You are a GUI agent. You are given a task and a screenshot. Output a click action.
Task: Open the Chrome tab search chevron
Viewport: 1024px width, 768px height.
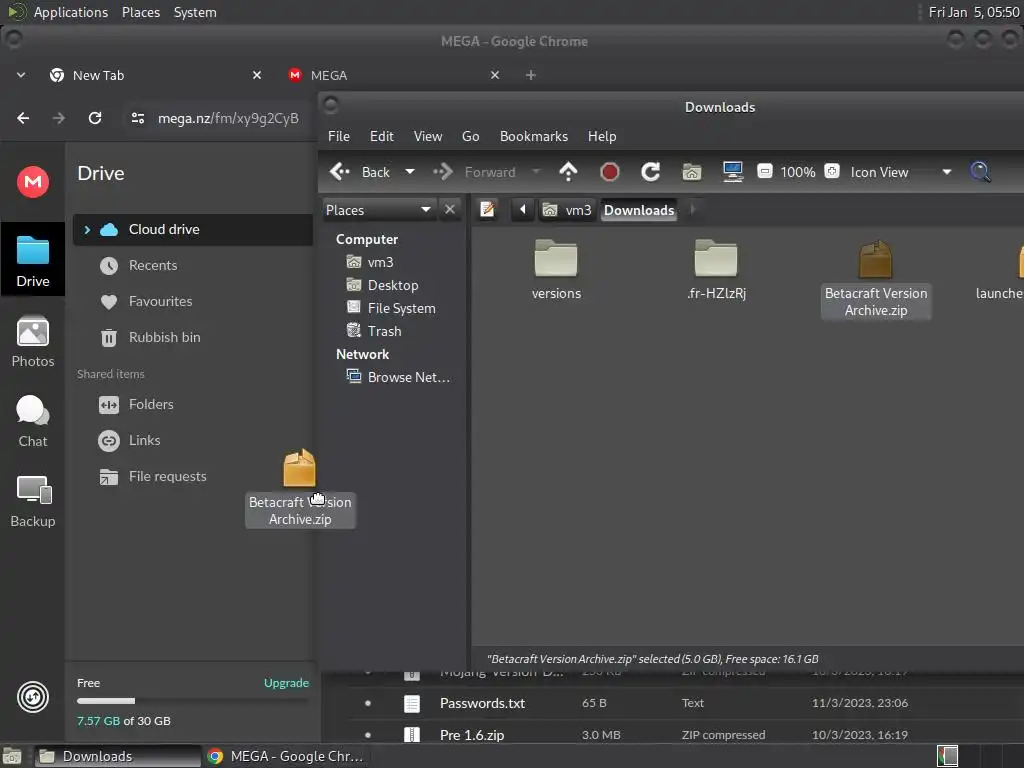coord(21,75)
